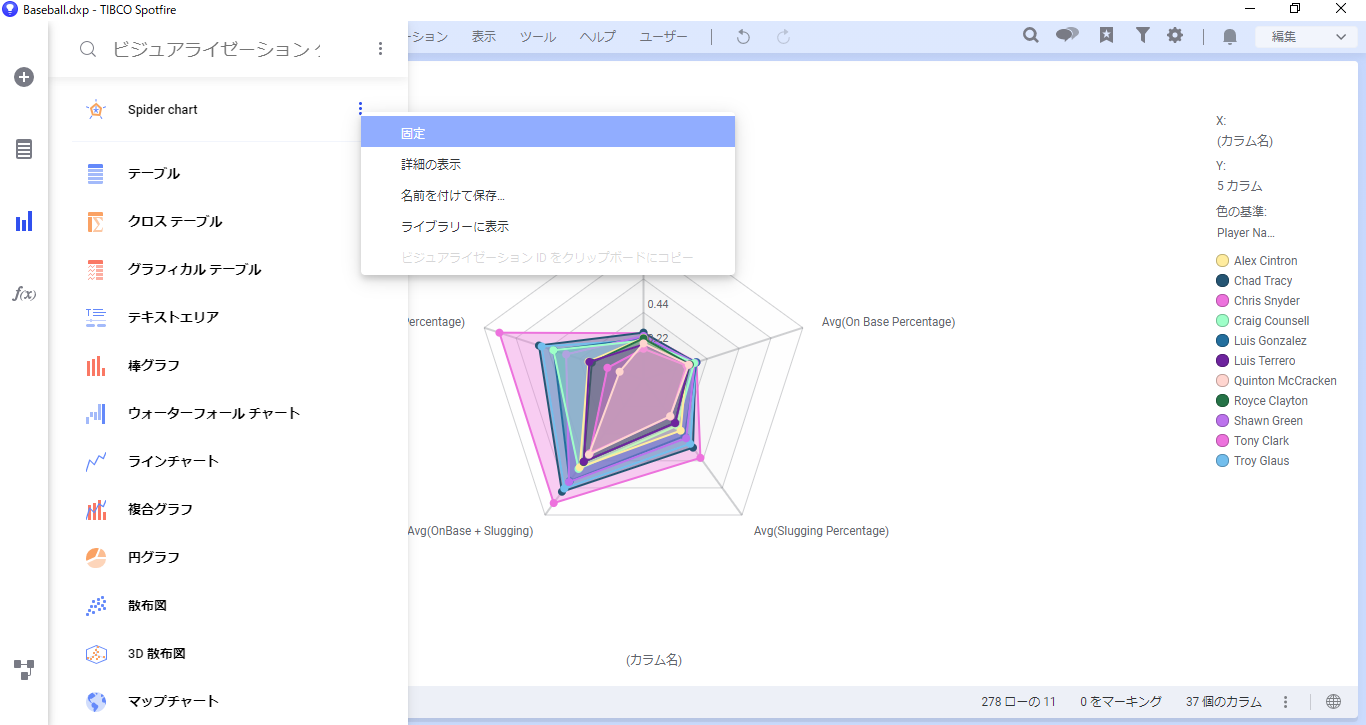Viewport: 1366px width, 725px height.
Task: Open X axis (カラム名) selector in legend
Action: [x=1245, y=141]
